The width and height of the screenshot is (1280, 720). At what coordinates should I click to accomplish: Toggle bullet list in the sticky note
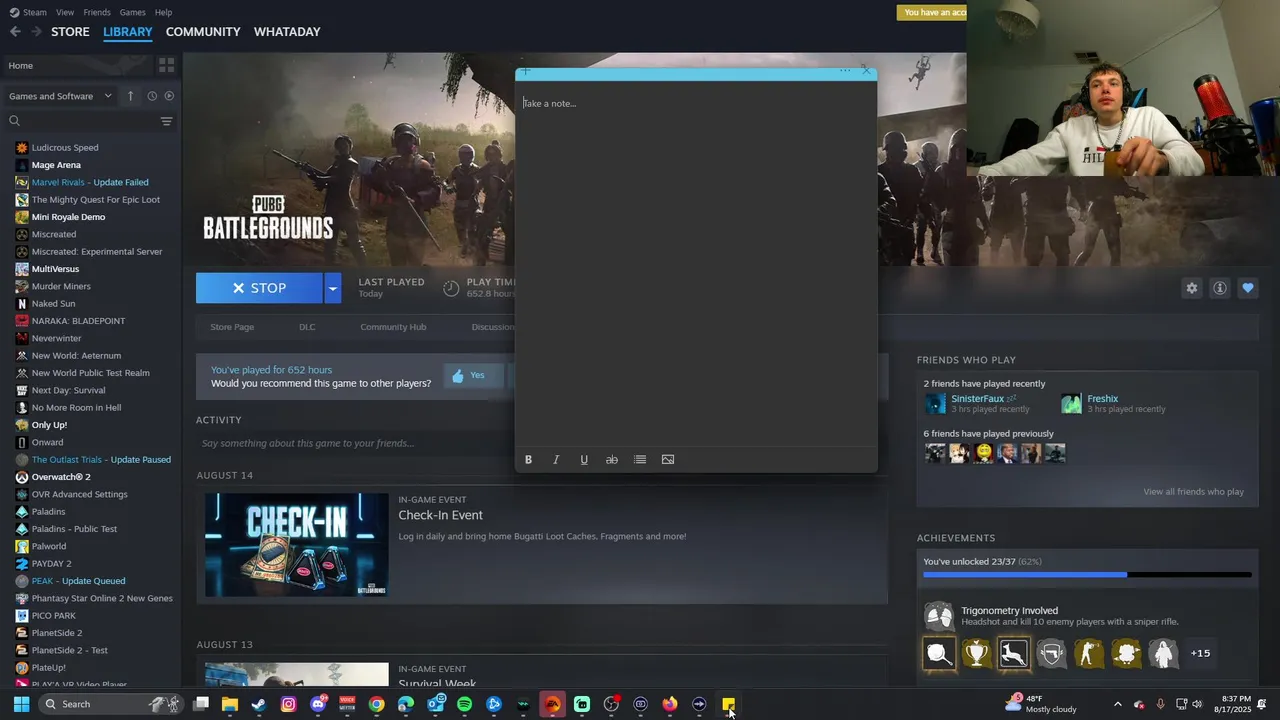tap(640, 460)
